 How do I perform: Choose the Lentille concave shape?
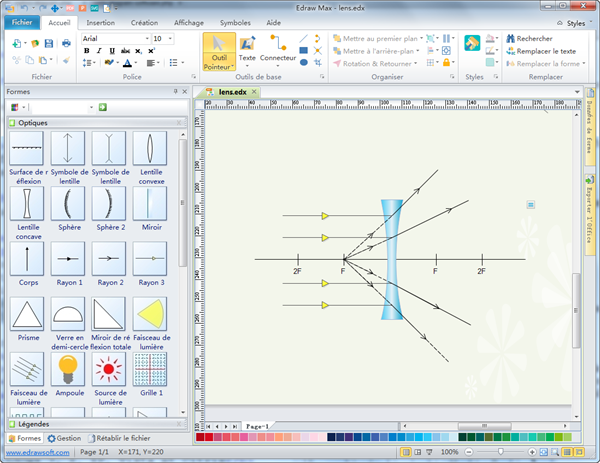(x=26, y=204)
